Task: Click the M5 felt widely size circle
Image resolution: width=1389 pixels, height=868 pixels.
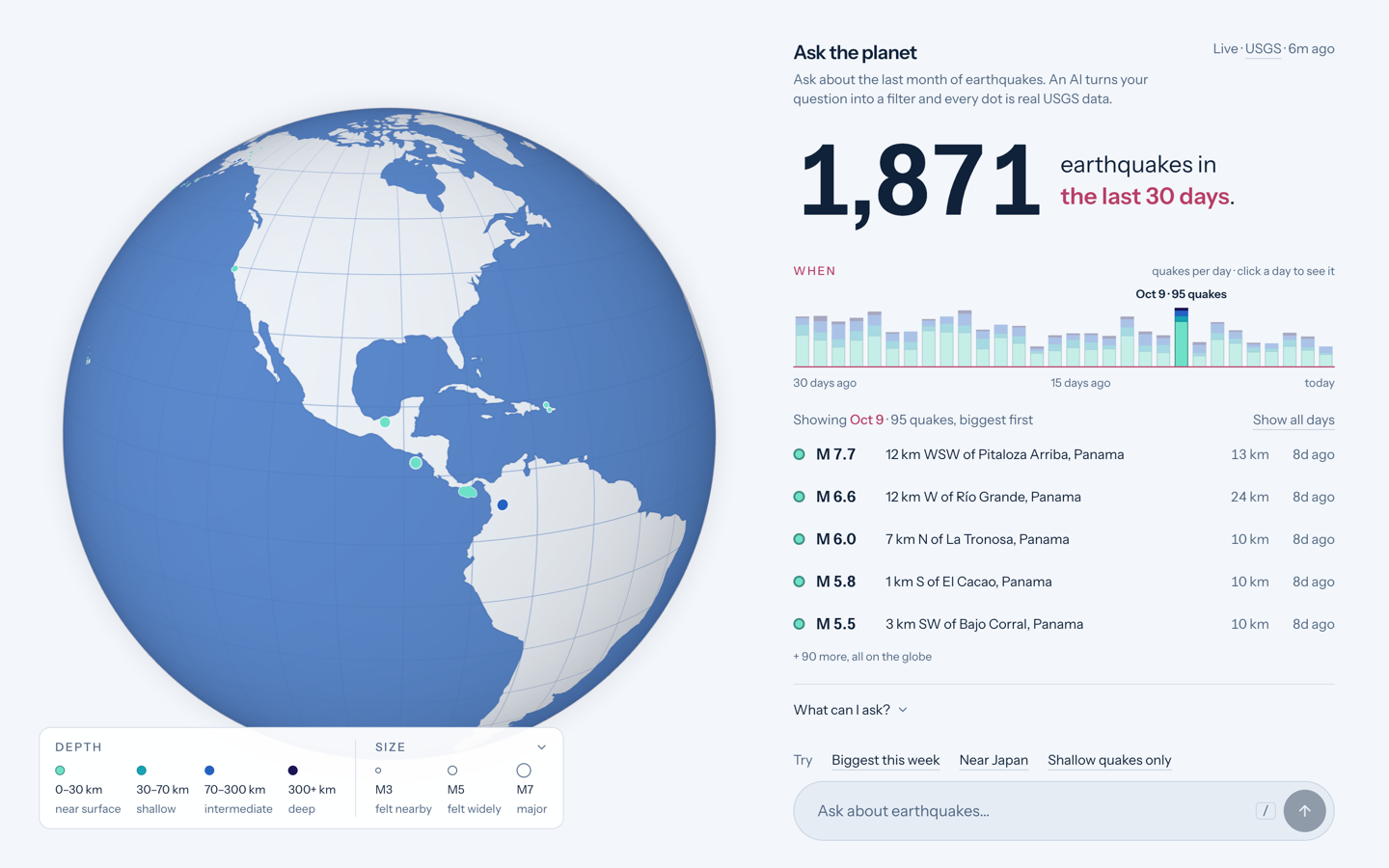Action: tap(452, 771)
